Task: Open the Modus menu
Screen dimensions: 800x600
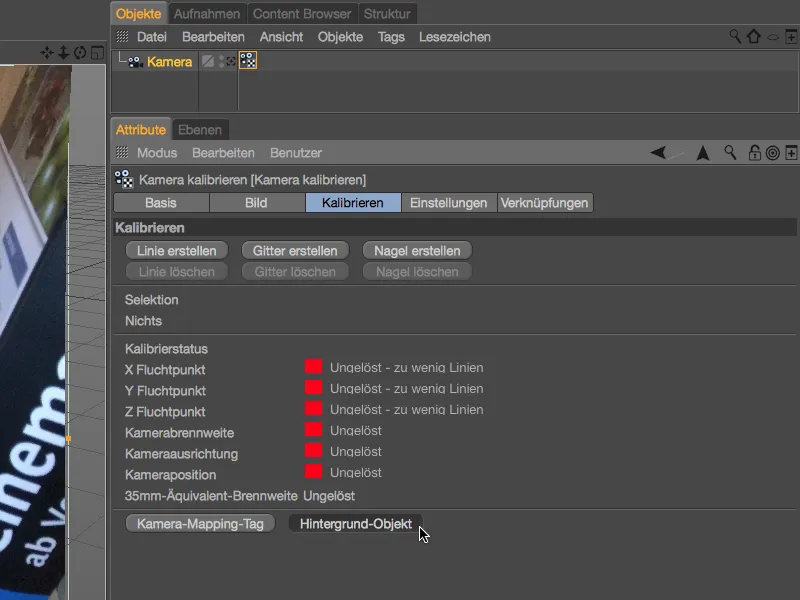Action: point(157,153)
